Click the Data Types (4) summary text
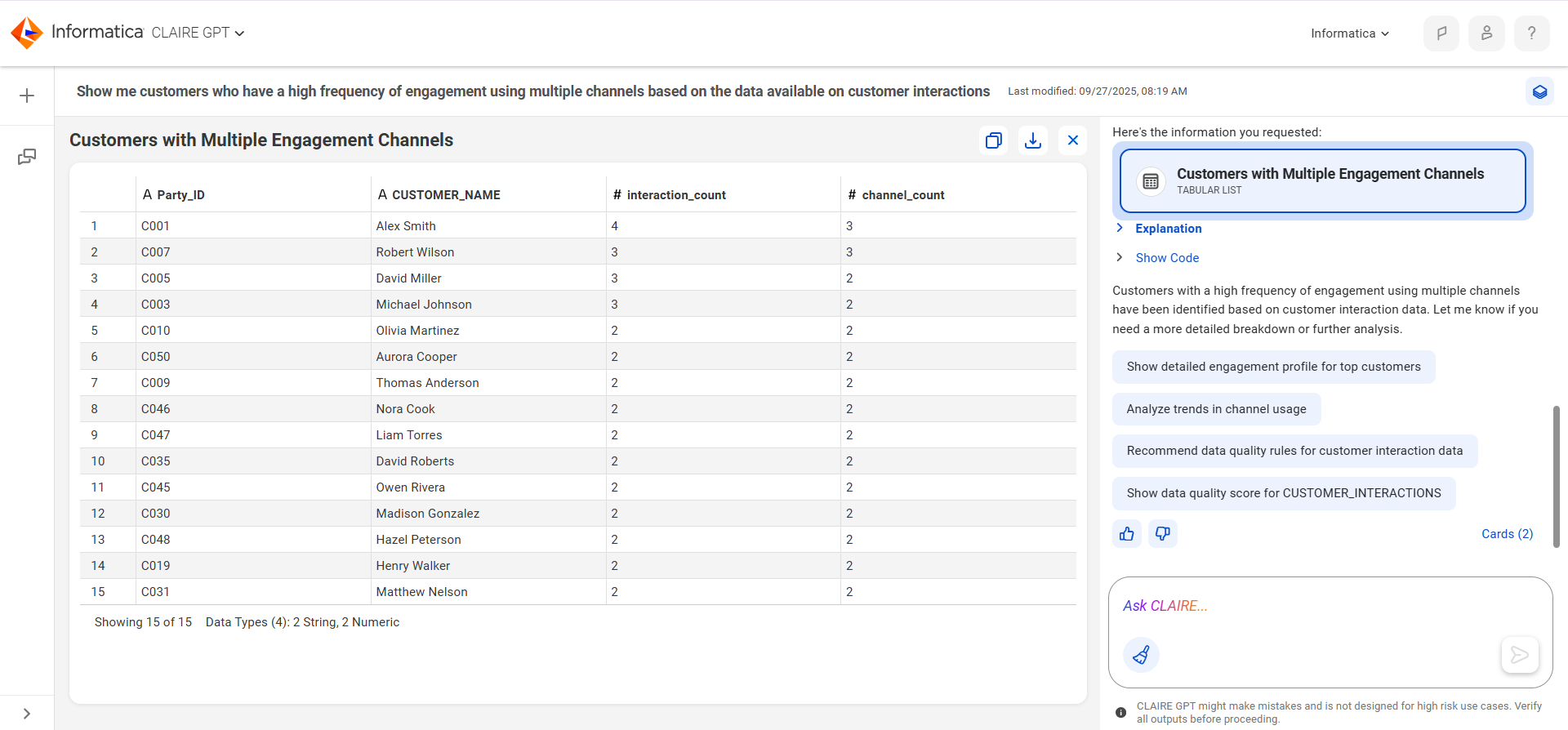The width and height of the screenshot is (1568, 730). [302, 622]
